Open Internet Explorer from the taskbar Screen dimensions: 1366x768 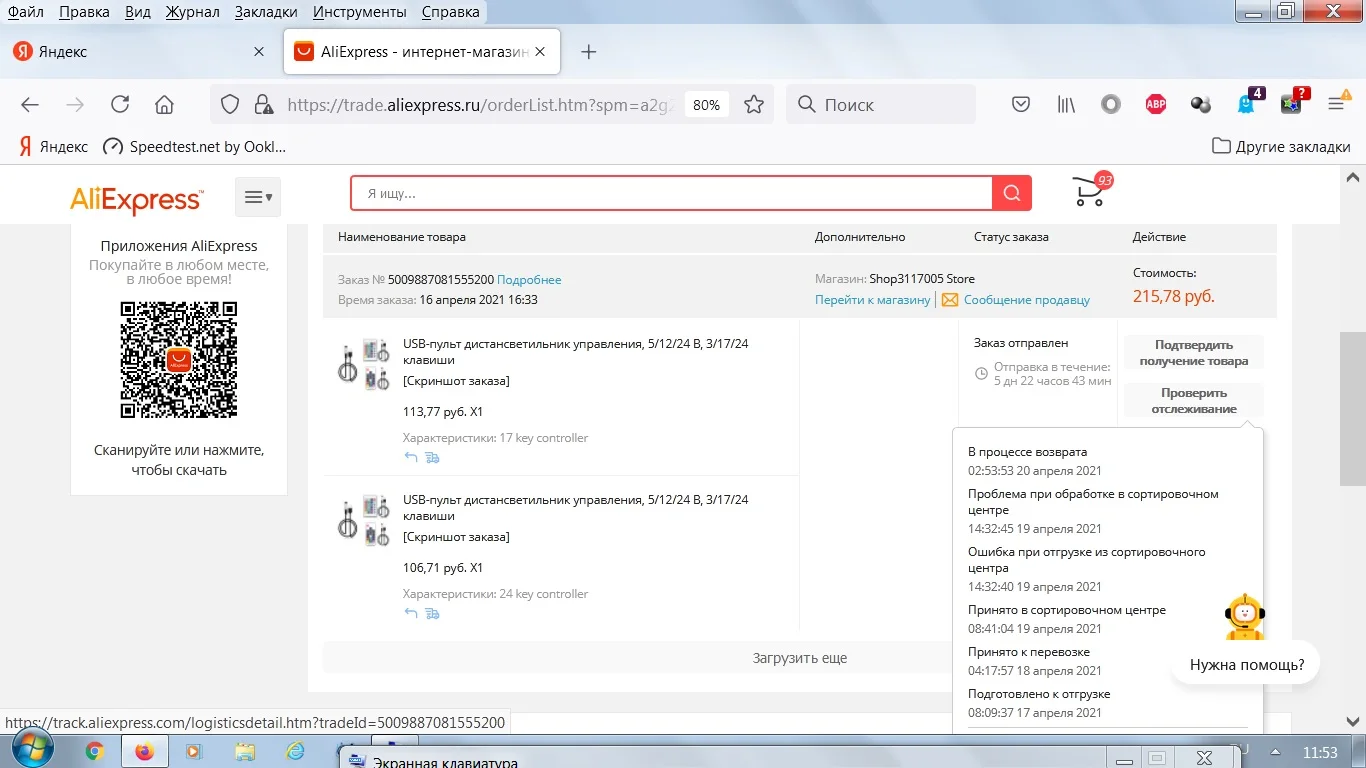click(x=295, y=751)
